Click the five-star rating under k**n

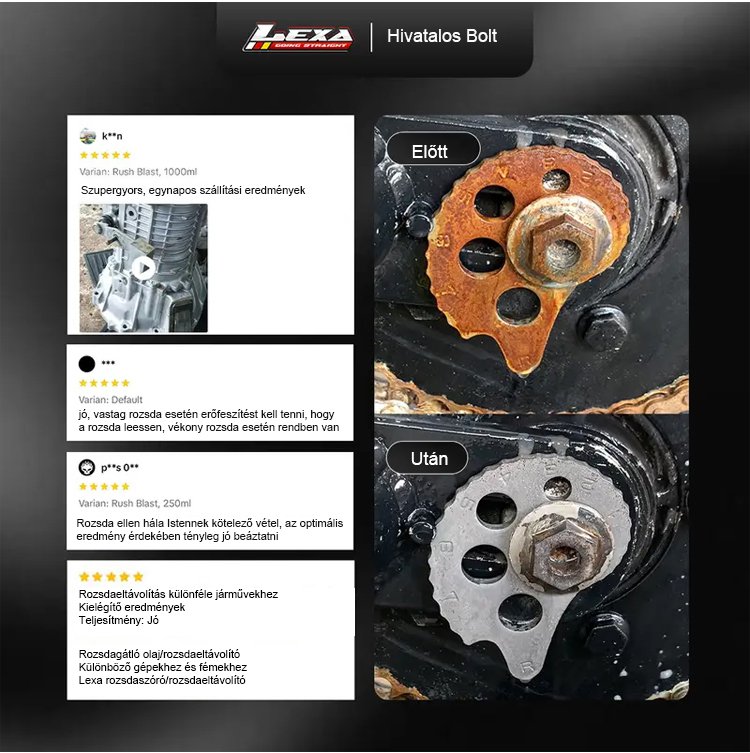pyautogui.click(x=105, y=155)
